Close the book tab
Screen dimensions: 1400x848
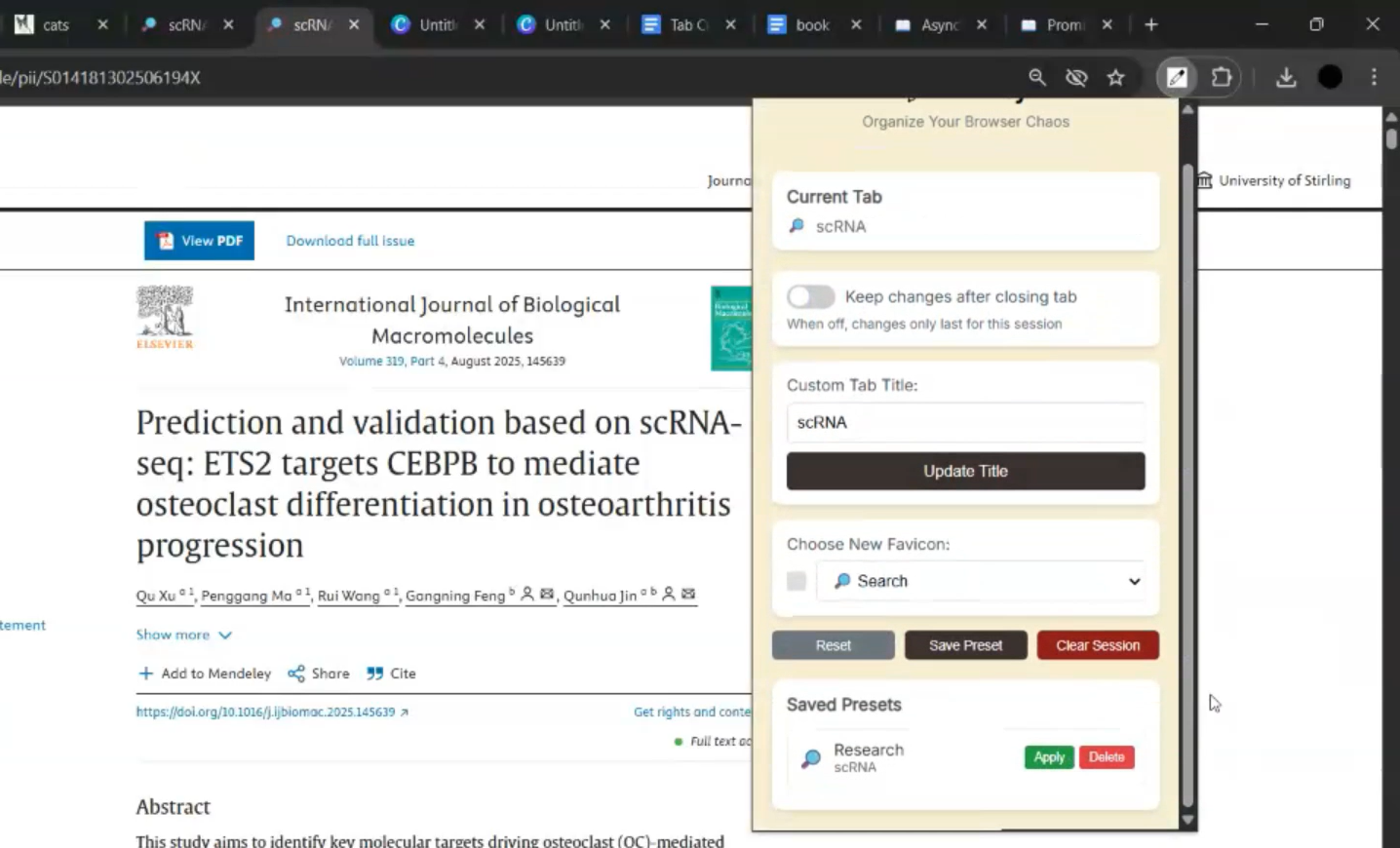856,25
